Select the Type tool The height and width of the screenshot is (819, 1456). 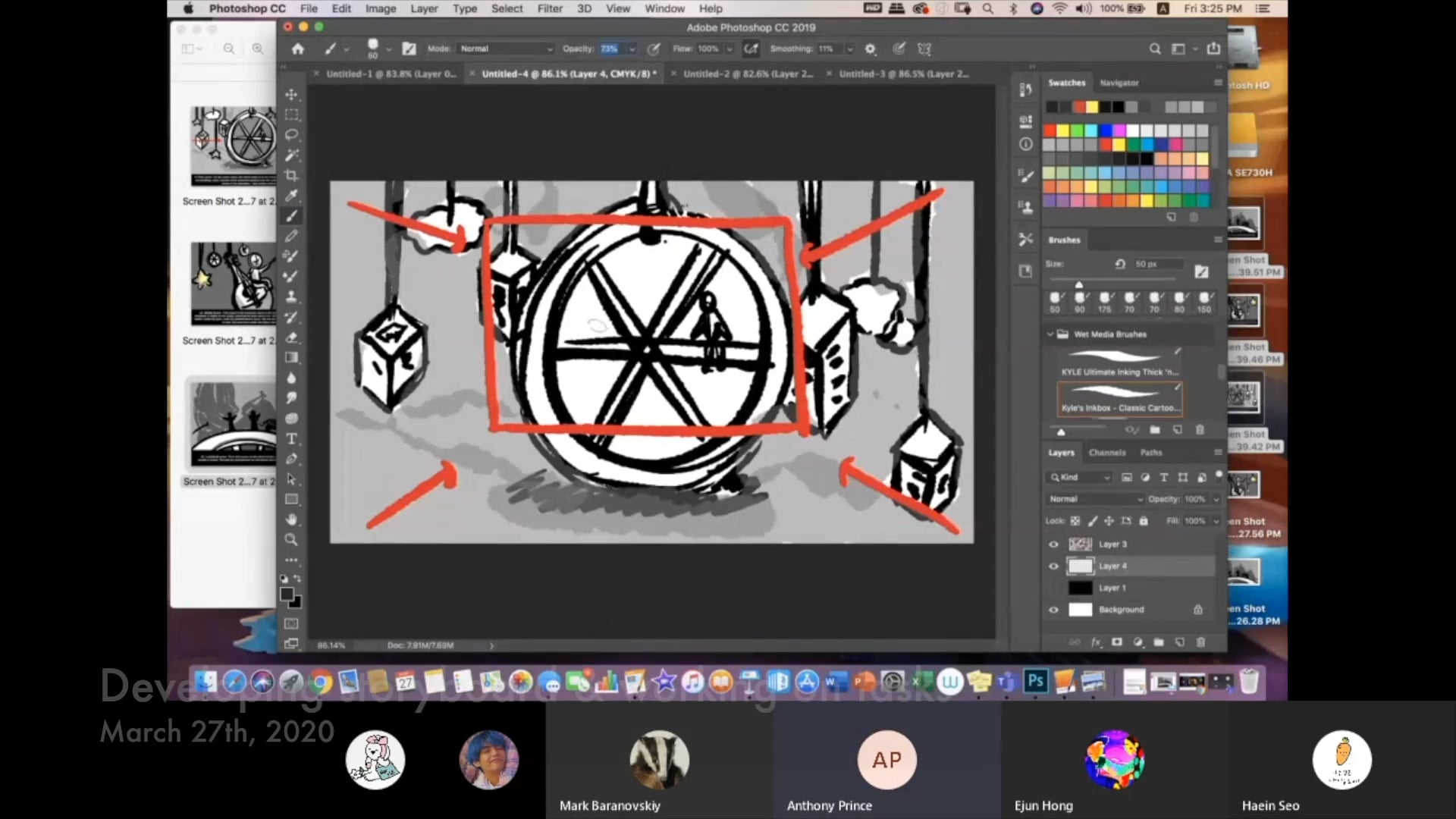point(291,438)
